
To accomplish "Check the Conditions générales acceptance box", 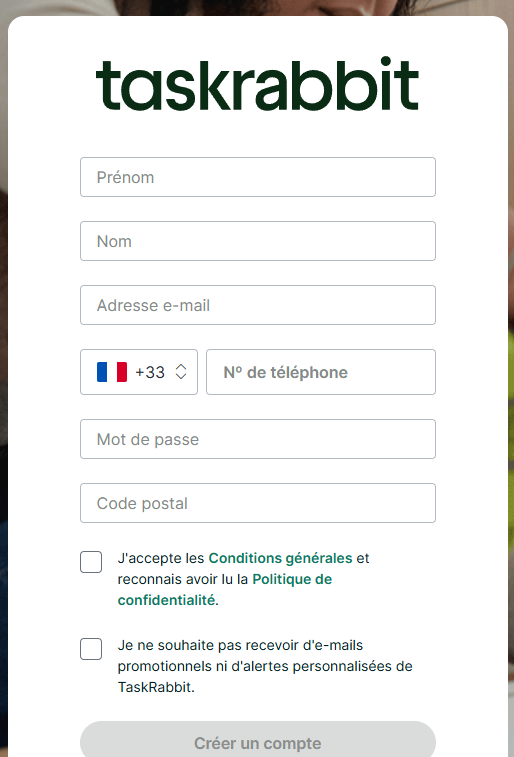I will (x=91, y=562).
